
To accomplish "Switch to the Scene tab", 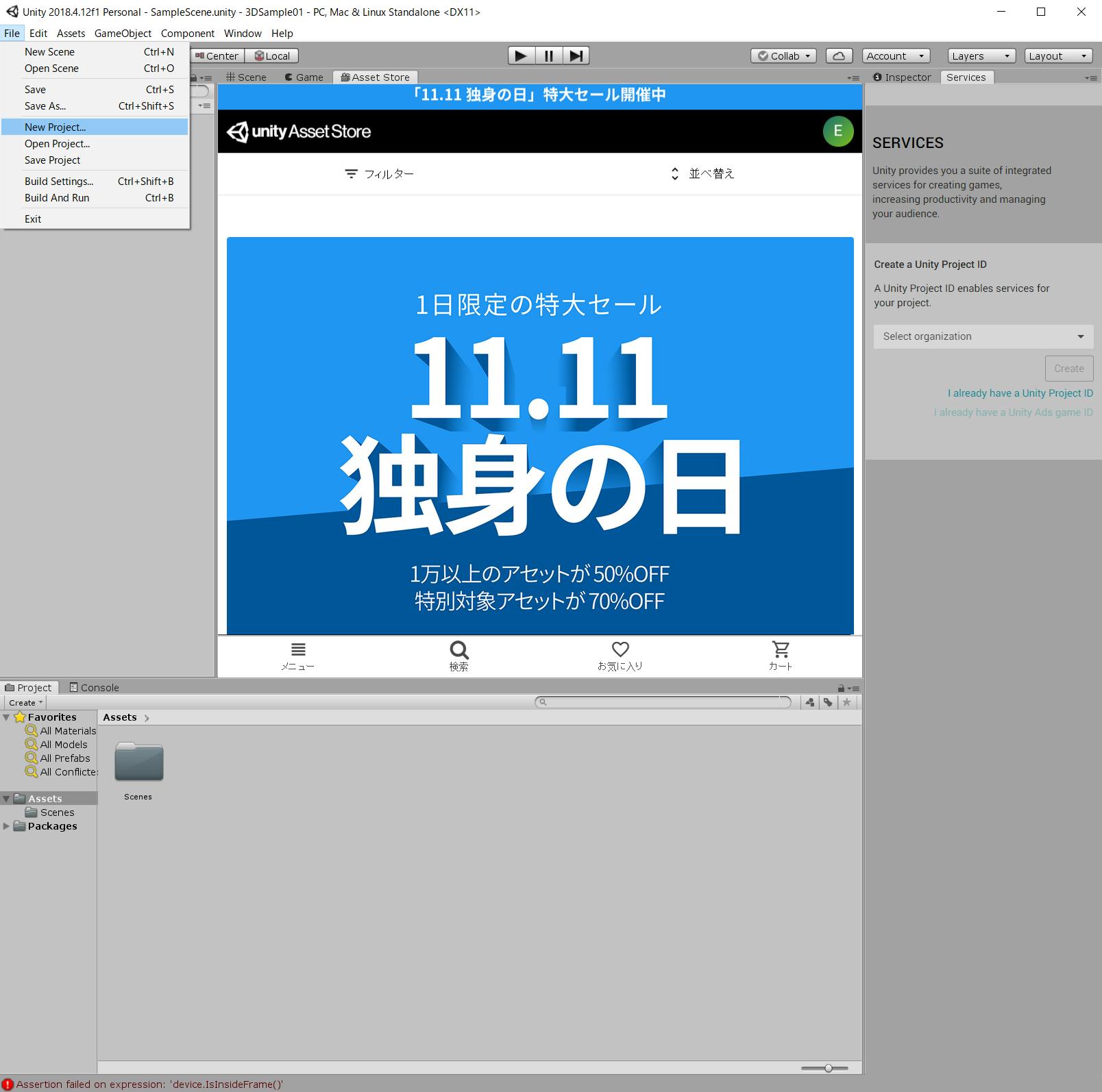I will pyautogui.click(x=246, y=77).
